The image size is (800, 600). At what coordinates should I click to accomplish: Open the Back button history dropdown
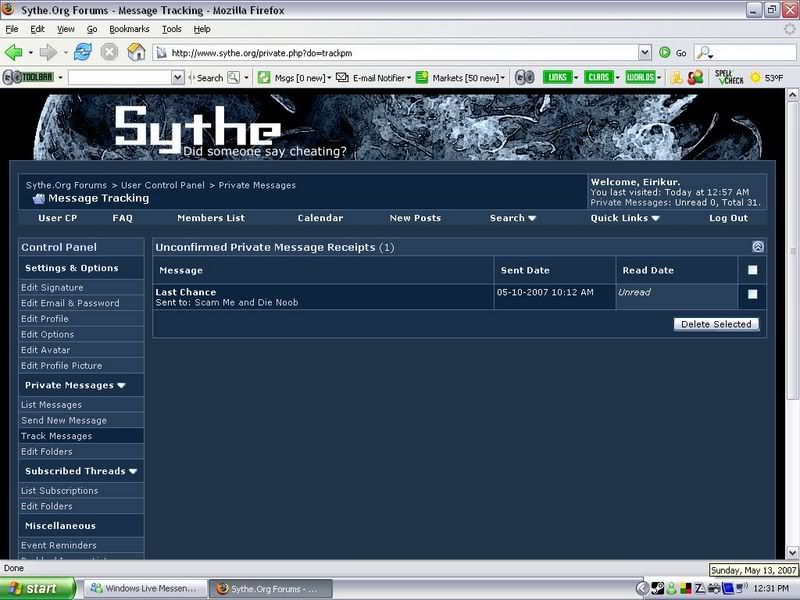(31, 52)
